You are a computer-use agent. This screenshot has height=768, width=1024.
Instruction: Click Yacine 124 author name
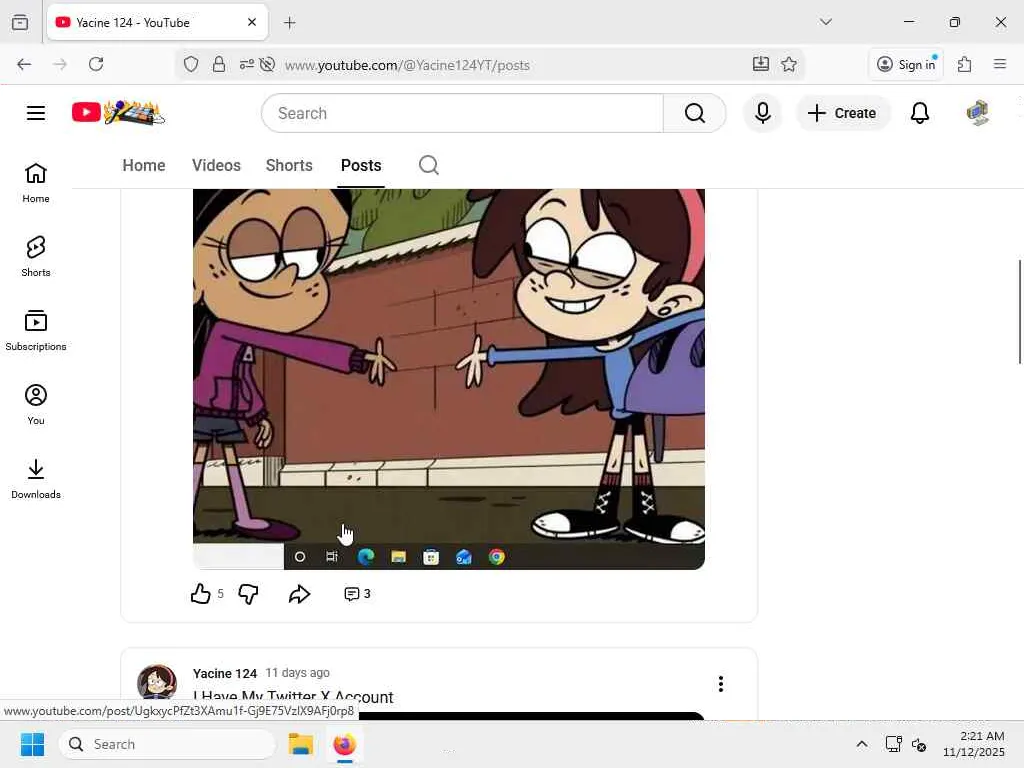pyautogui.click(x=225, y=673)
